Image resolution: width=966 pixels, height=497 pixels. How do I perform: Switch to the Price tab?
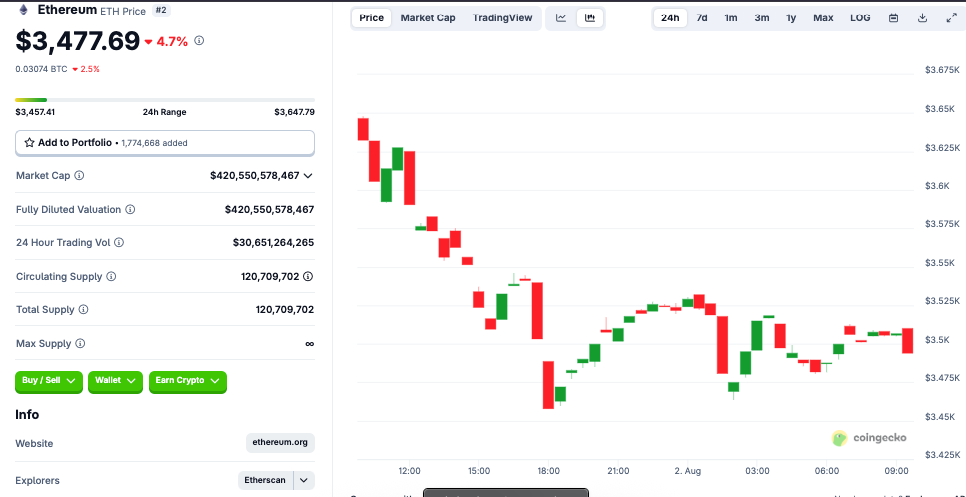pos(371,18)
